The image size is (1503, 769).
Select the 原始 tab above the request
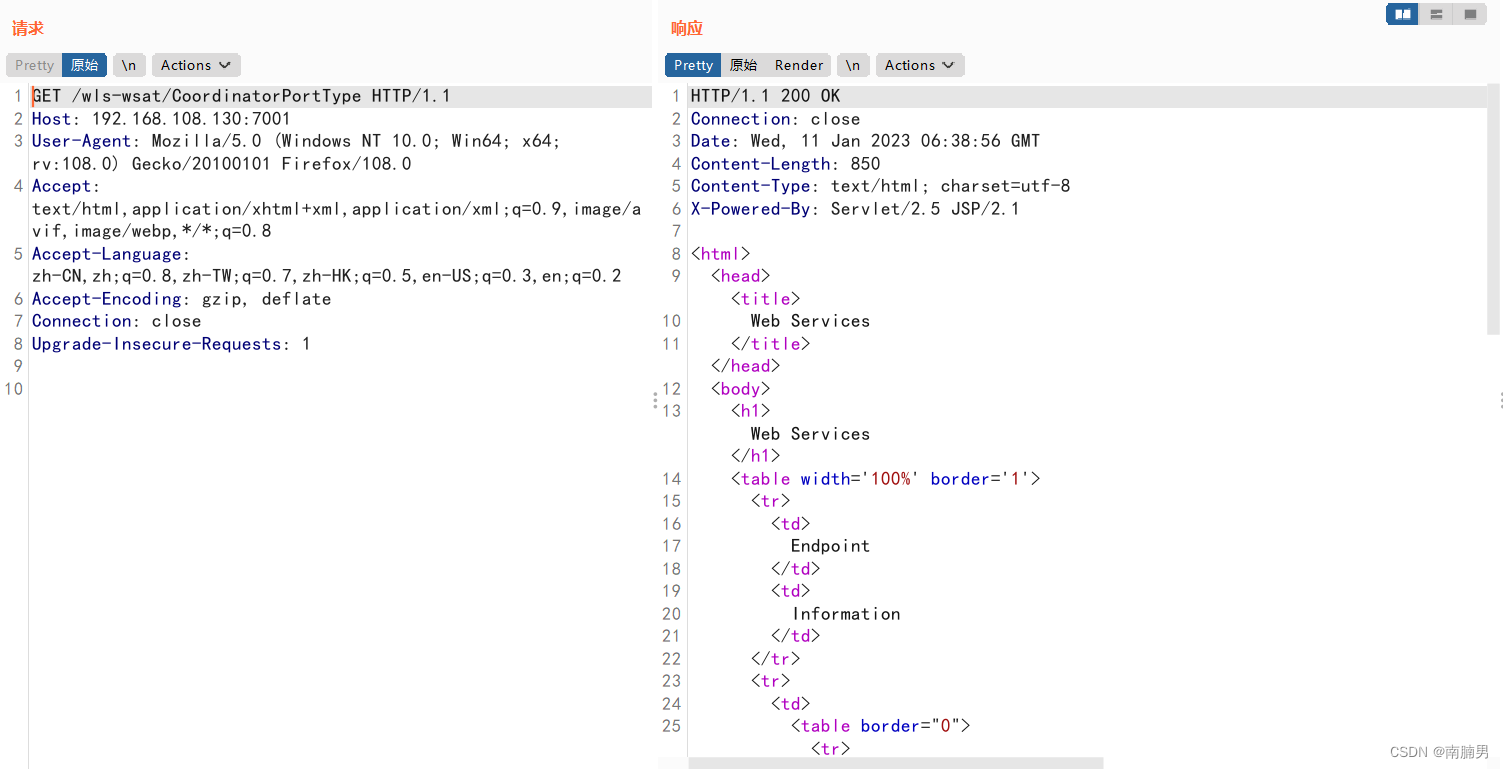[x=84, y=64]
